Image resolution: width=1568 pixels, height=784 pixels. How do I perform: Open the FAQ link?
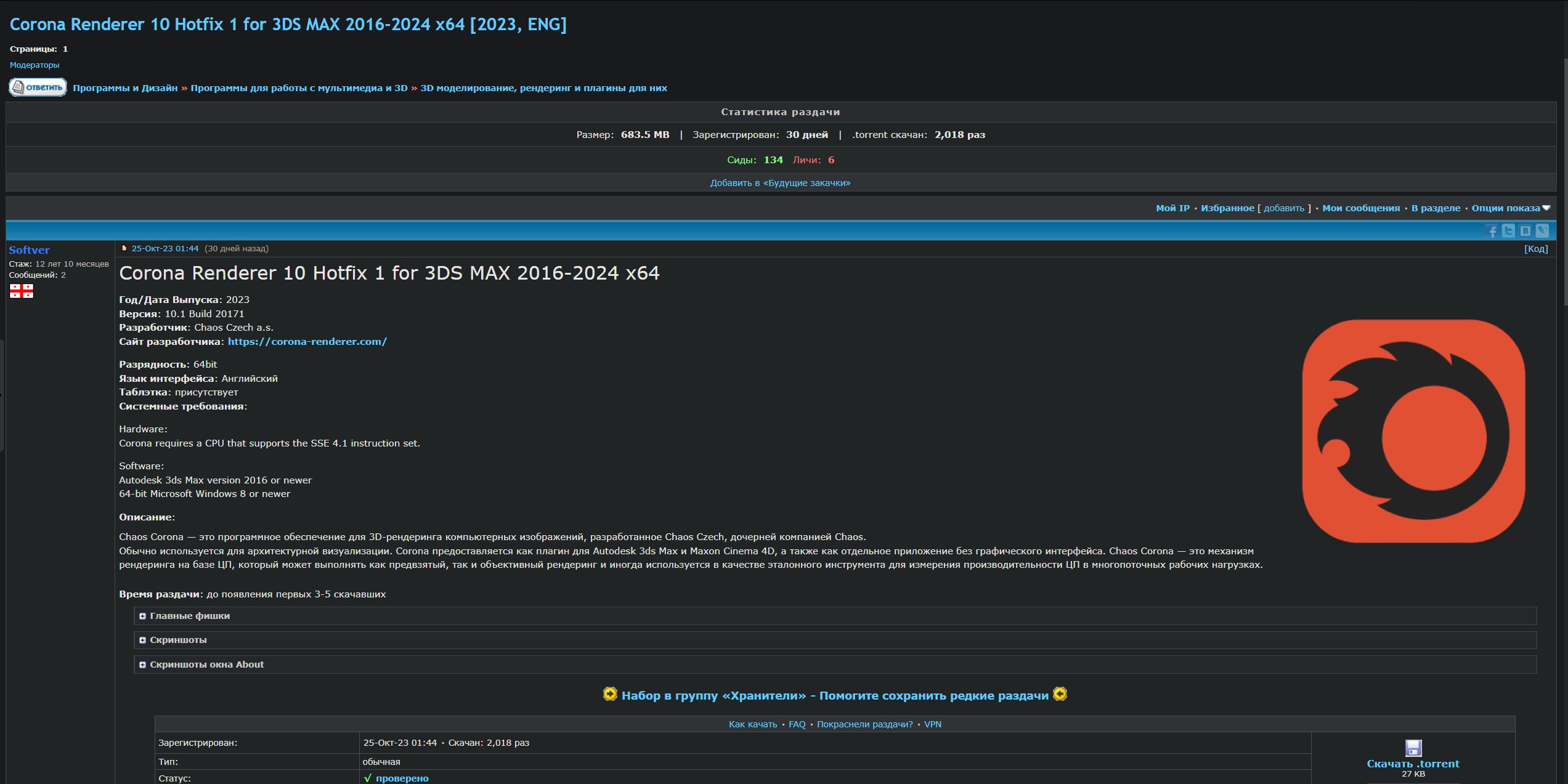[x=797, y=724]
